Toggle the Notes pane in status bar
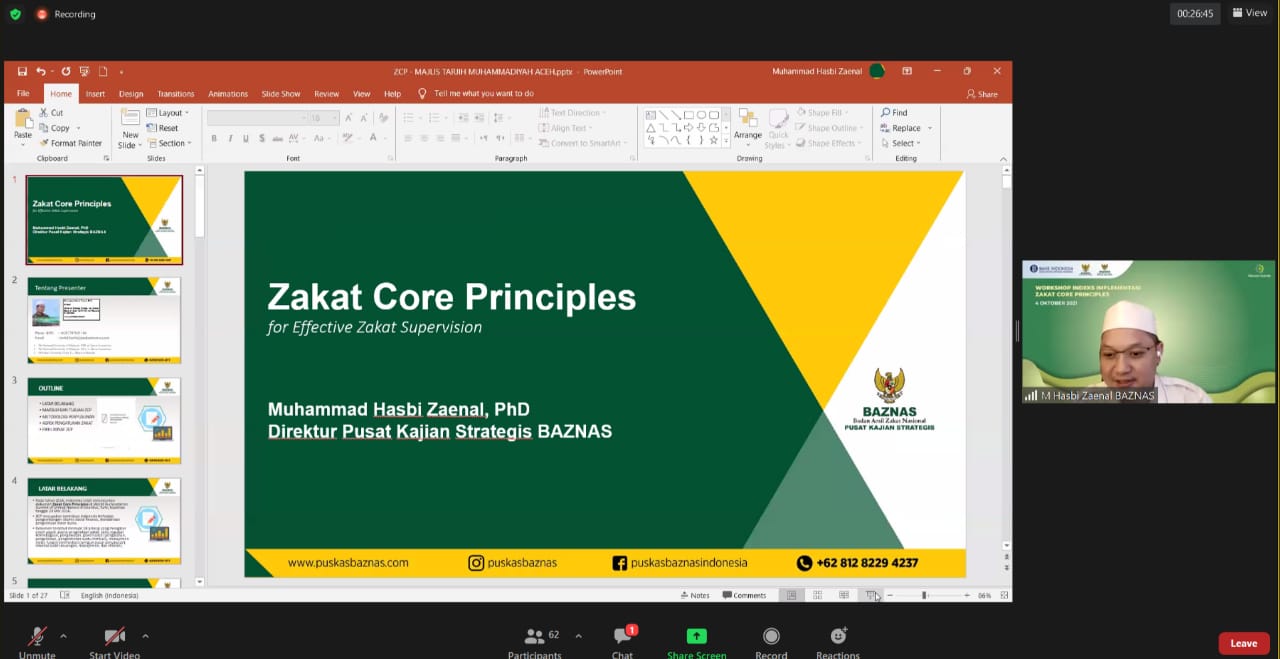Viewport: 1280px width, 659px height. [695, 595]
